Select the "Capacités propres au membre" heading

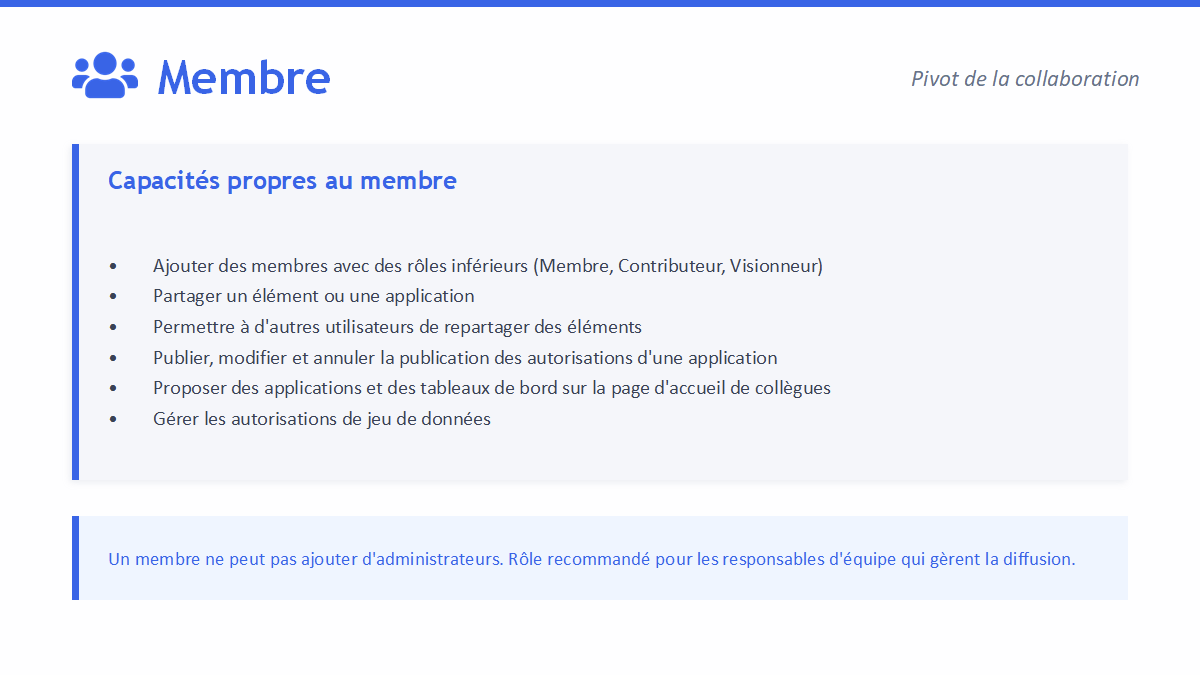pyautogui.click(x=282, y=181)
